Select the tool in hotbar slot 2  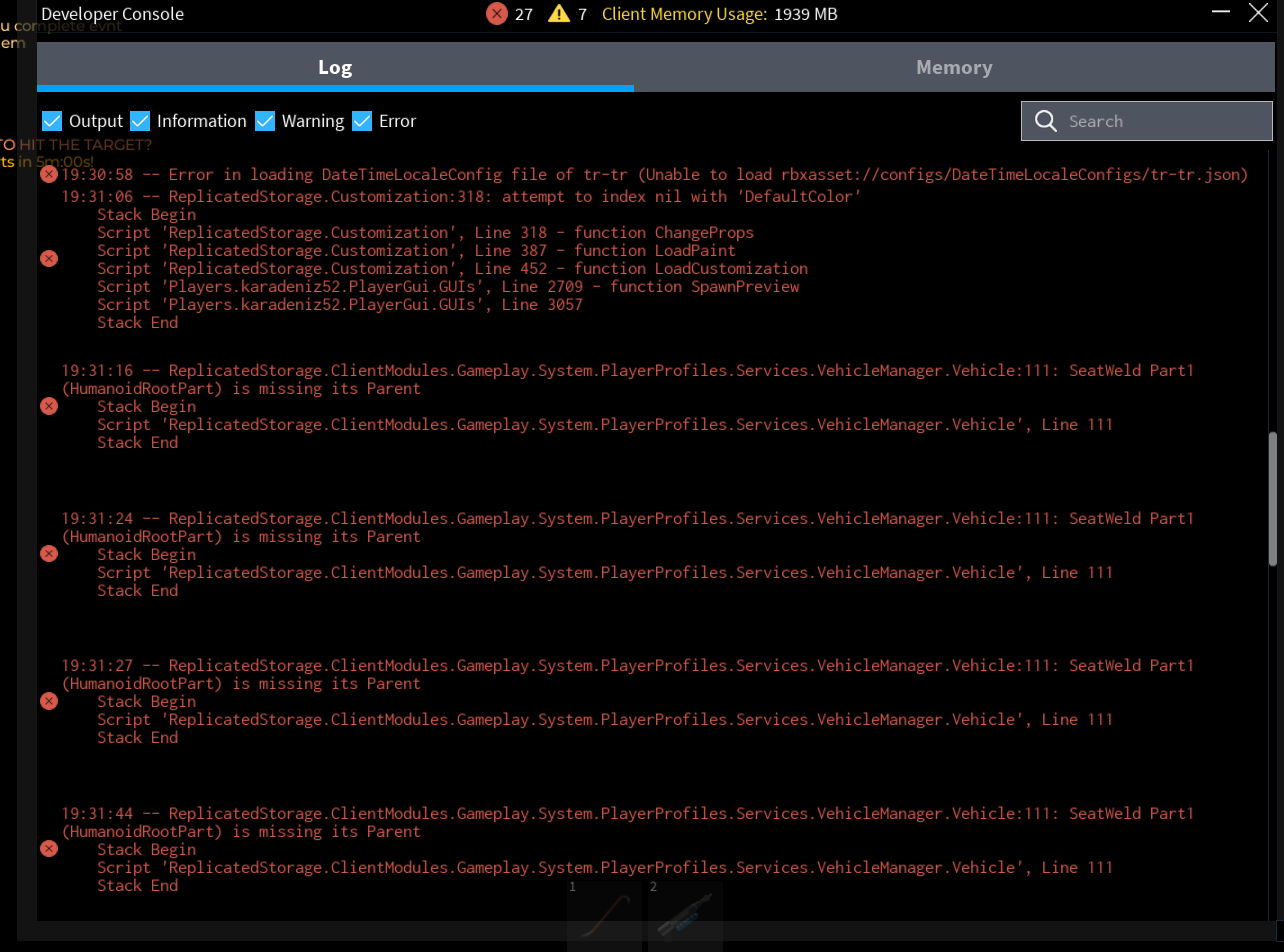[685, 915]
